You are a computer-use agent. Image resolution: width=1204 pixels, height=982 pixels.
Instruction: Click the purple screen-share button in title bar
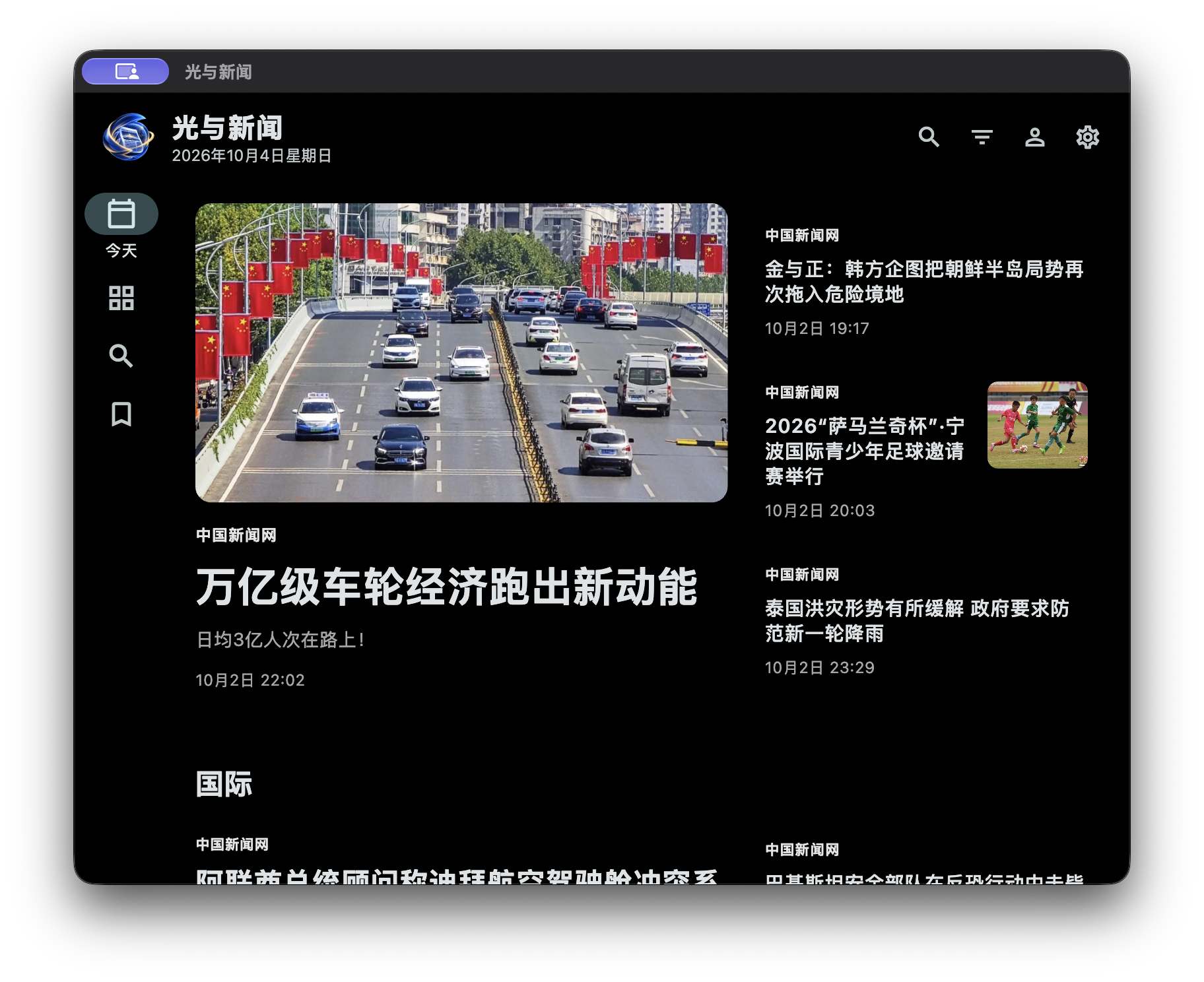(x=125, y=71)
